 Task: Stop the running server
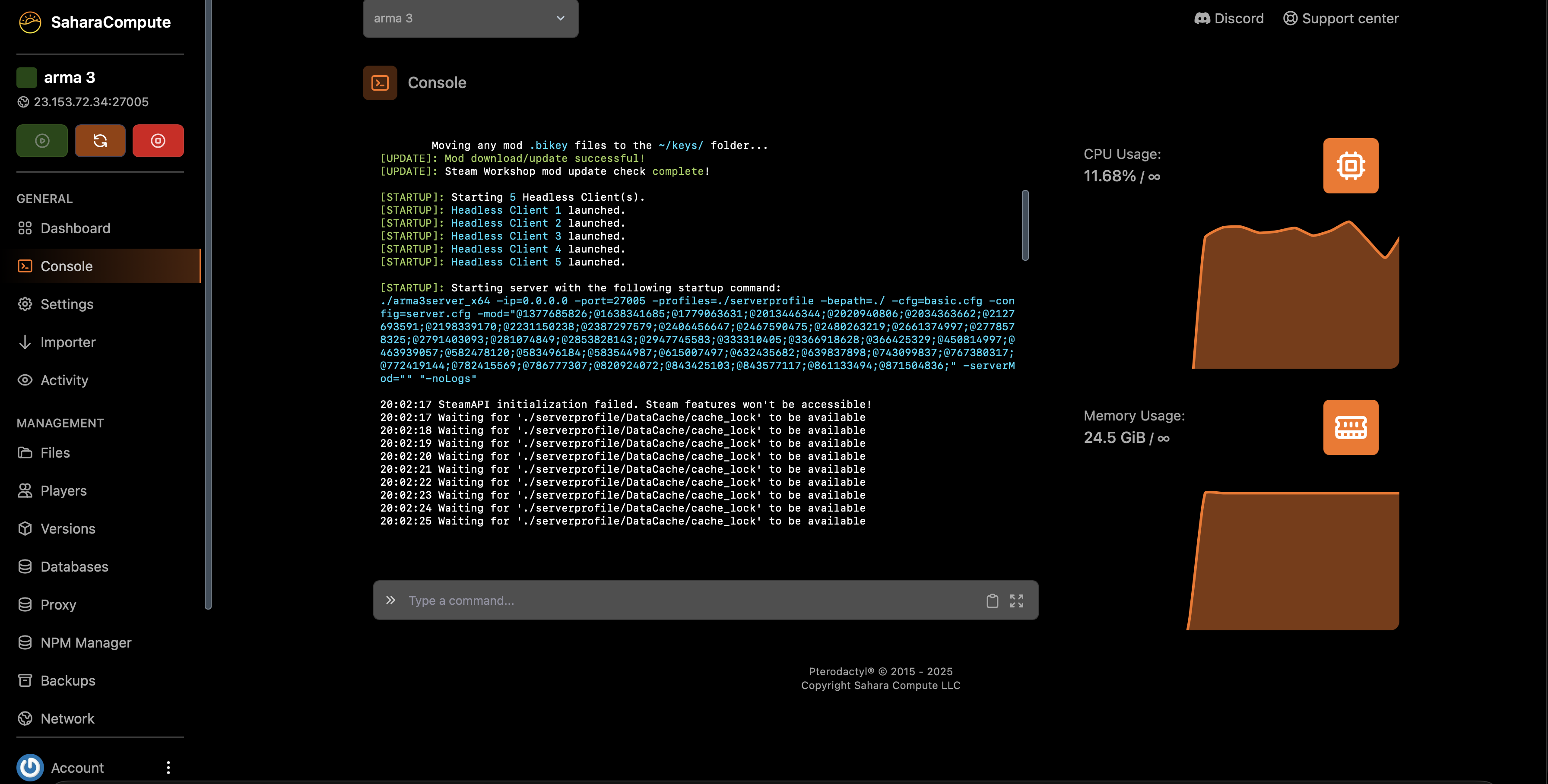click(158, 140)
